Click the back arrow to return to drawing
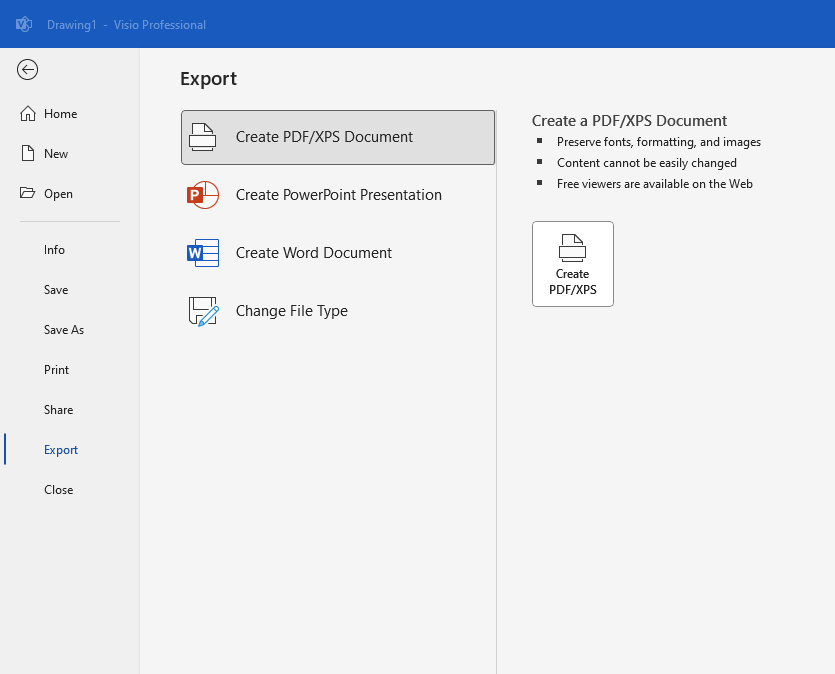This screenshot has height=674, width=835. (x=27, y=69)
